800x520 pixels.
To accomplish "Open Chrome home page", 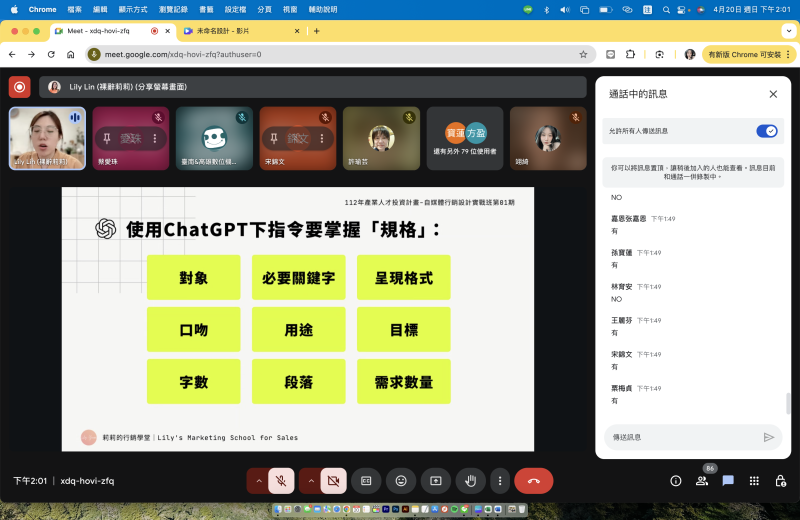I will 70,54.
